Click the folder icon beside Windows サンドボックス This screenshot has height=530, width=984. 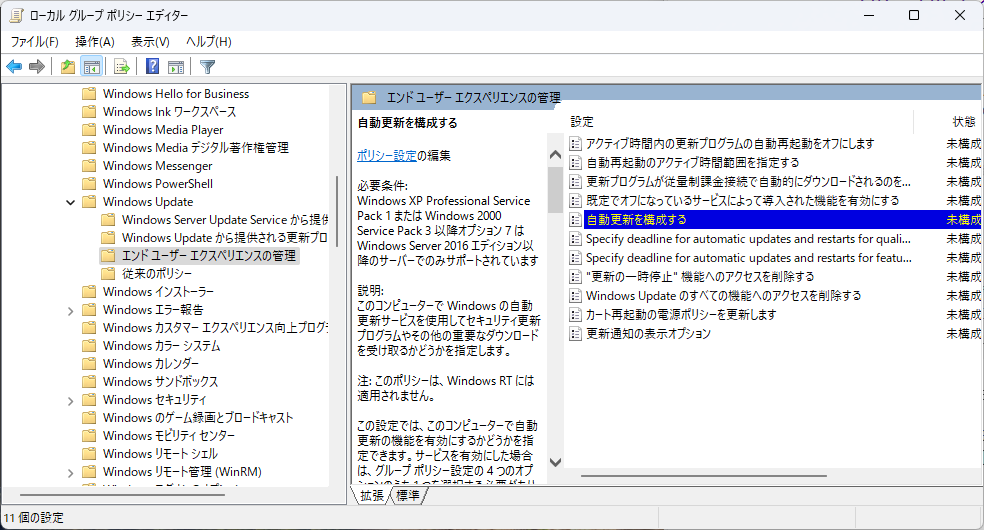90,382
